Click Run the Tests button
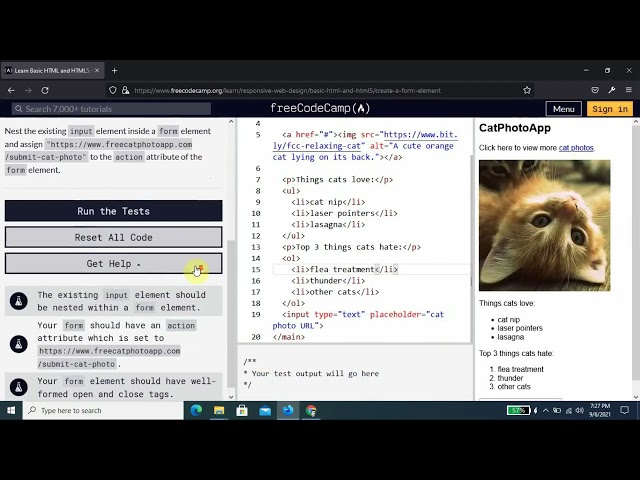Viewport: 640px width, 480px height. tap(113, 211)
